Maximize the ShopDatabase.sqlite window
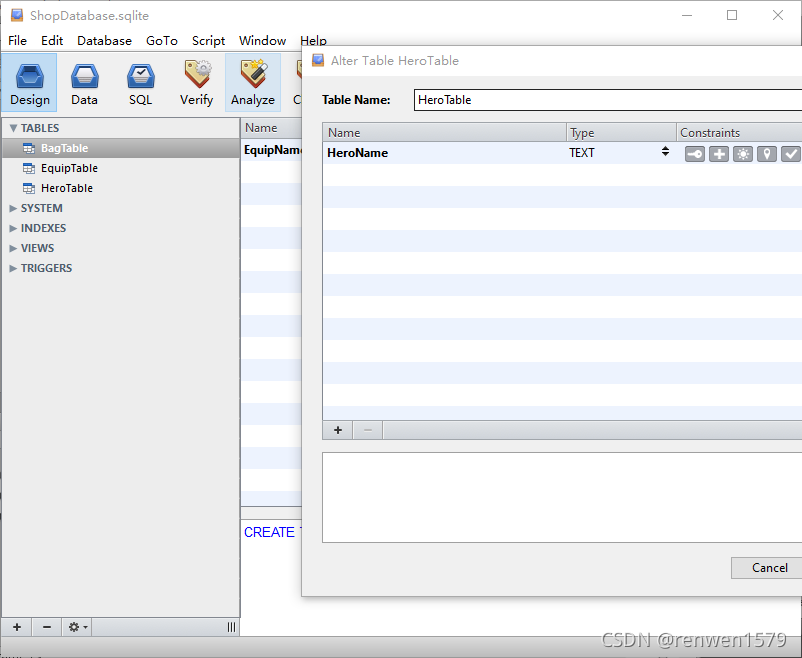The image size is (802, 658). click(732, 15)
